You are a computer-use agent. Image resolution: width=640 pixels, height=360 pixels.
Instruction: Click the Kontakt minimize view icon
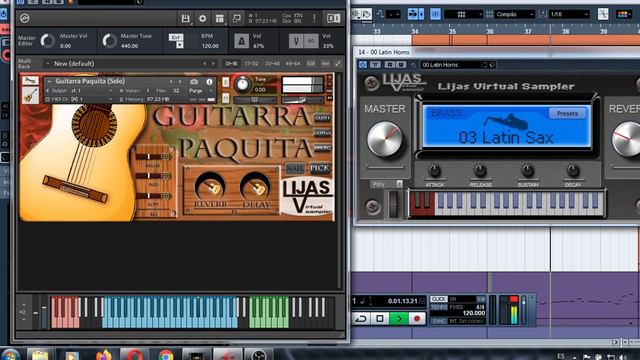[x=237, y=18]
